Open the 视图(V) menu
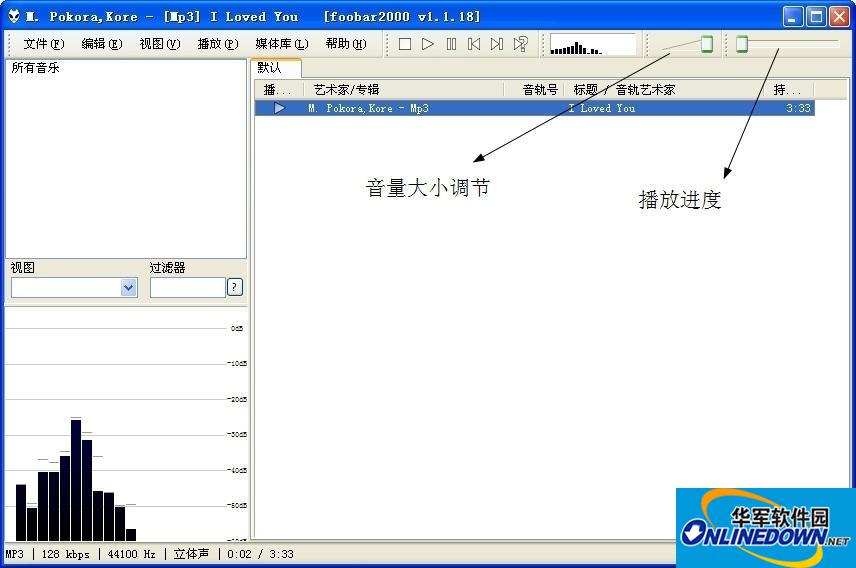This screenshot has width=856, height=568. pos(159,44)
